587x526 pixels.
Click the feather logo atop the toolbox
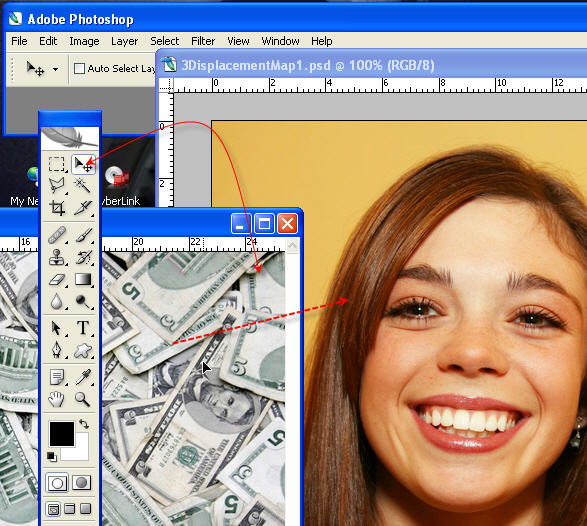pyautogui.click(x=70, y=138)
